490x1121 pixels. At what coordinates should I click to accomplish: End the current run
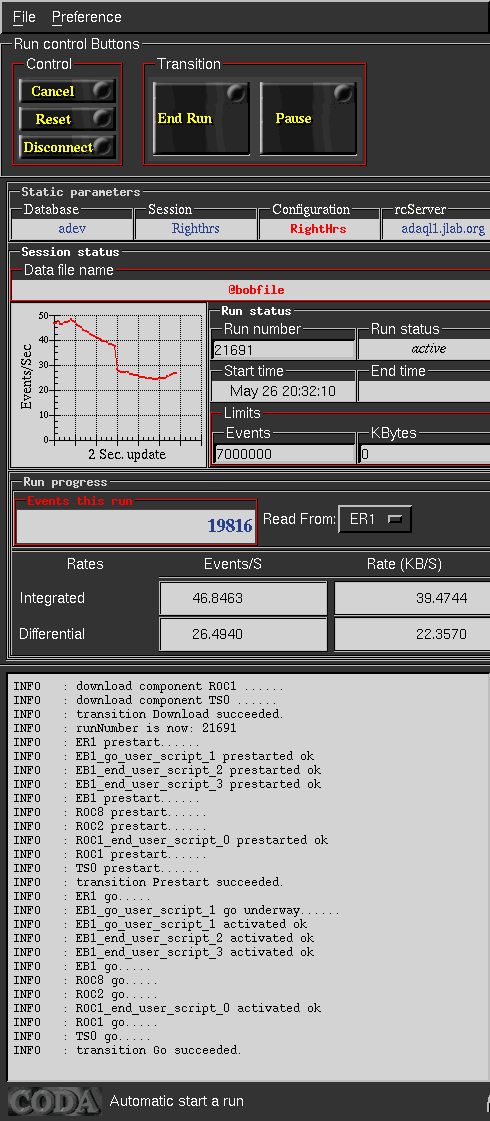coord(201,118)
